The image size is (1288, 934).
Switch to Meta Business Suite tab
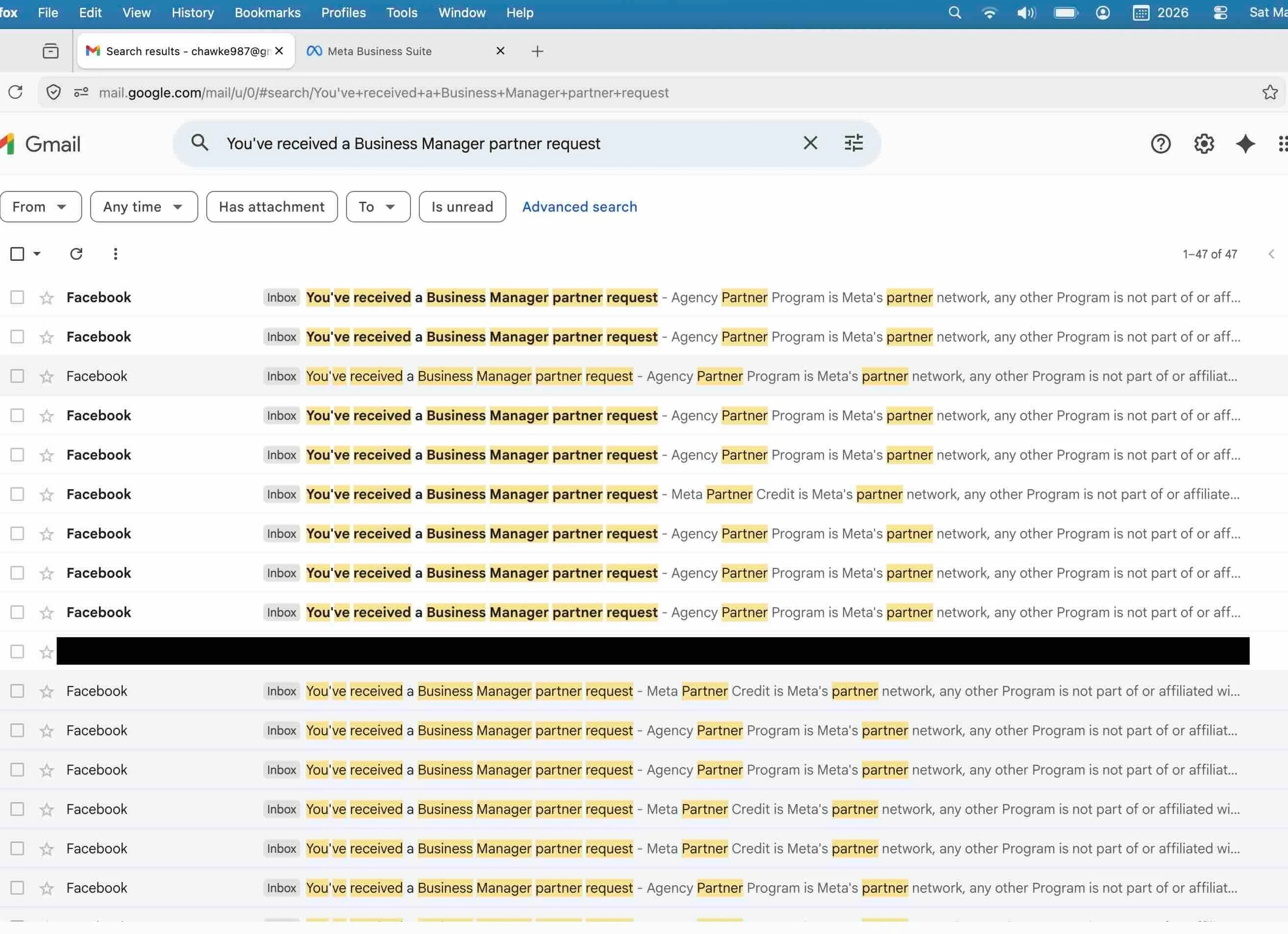(x=406, y=51)
